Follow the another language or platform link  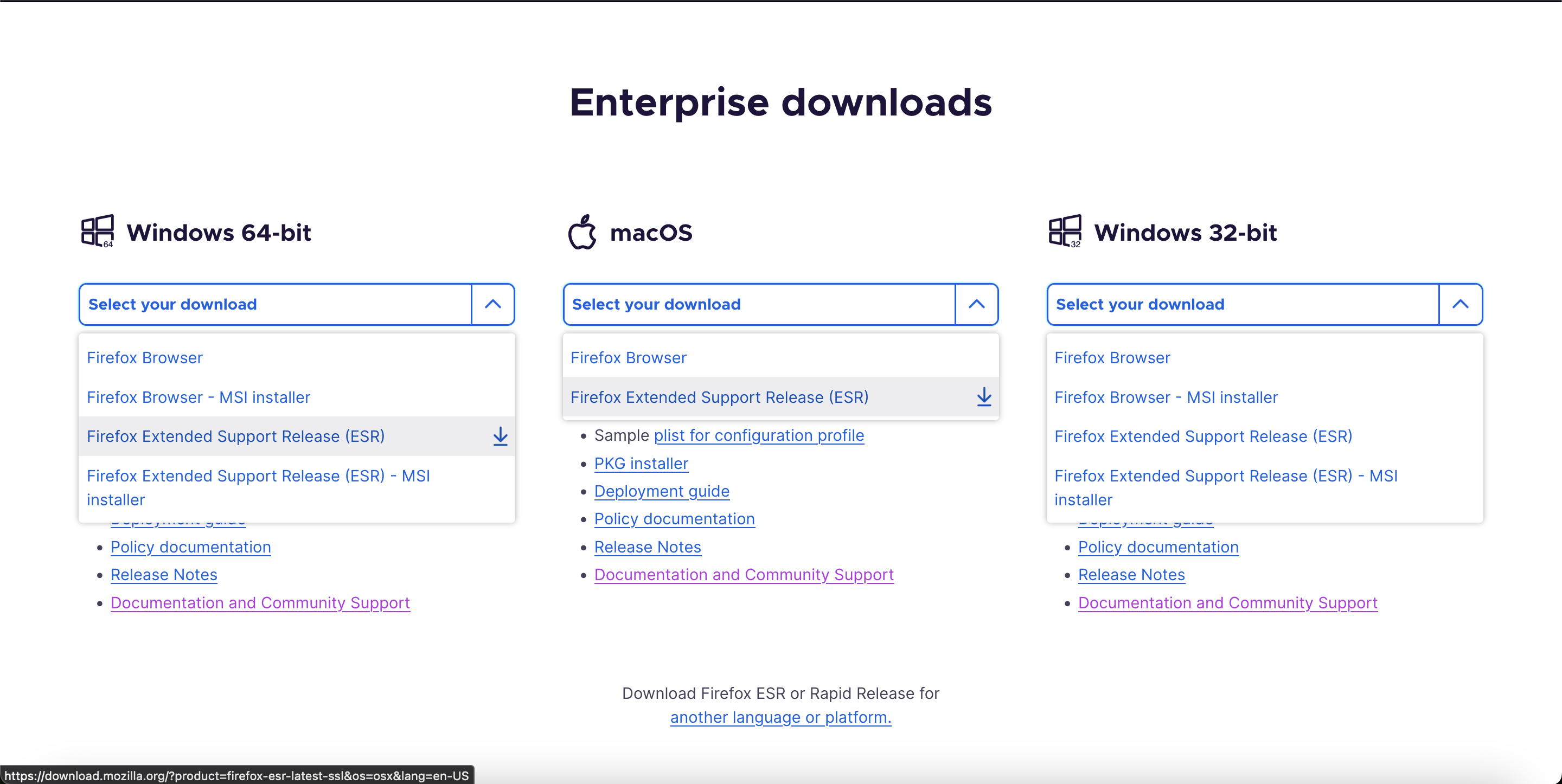(x=780, y=717)
